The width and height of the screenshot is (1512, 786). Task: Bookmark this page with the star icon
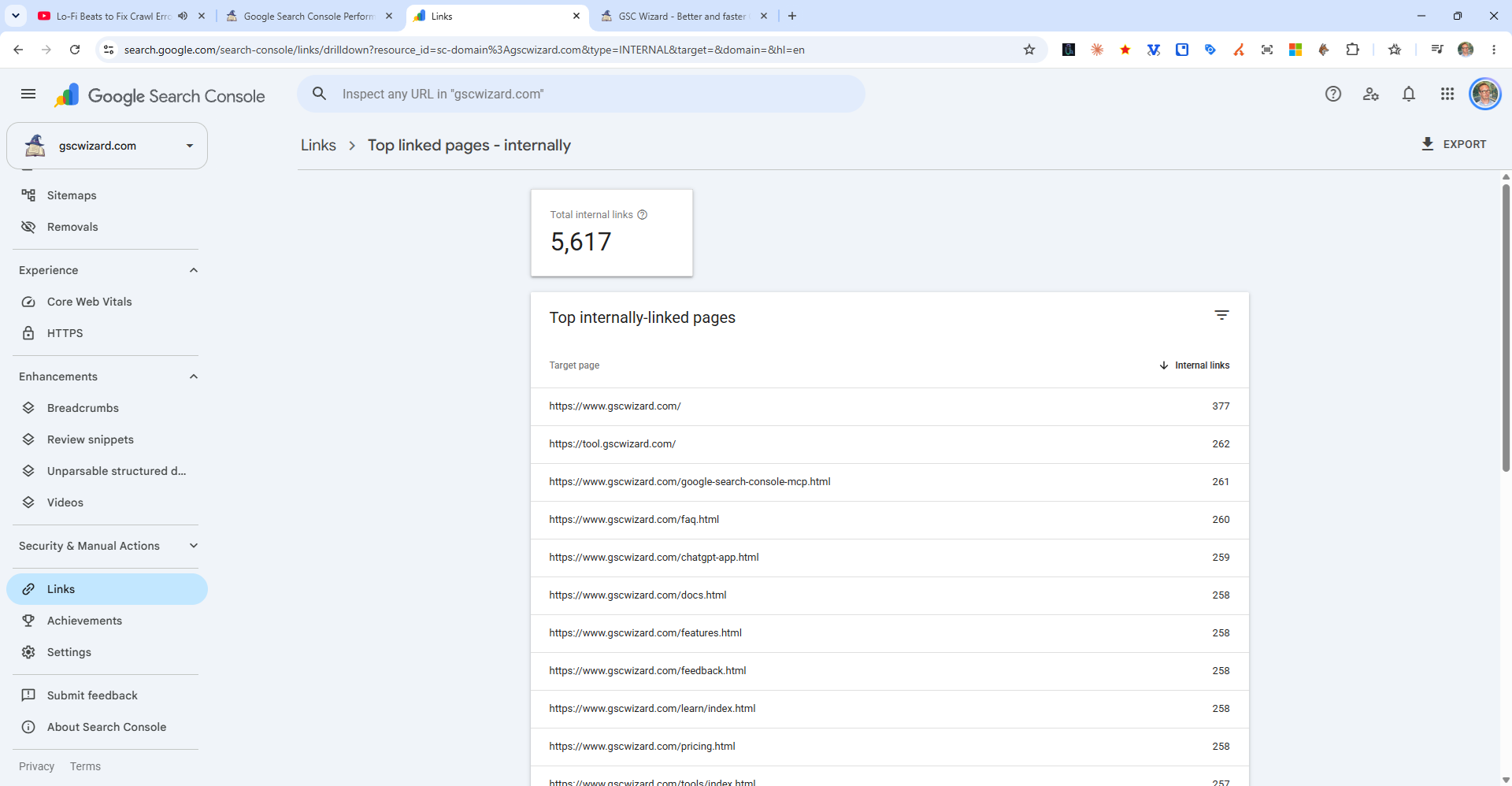(1029, 50)
